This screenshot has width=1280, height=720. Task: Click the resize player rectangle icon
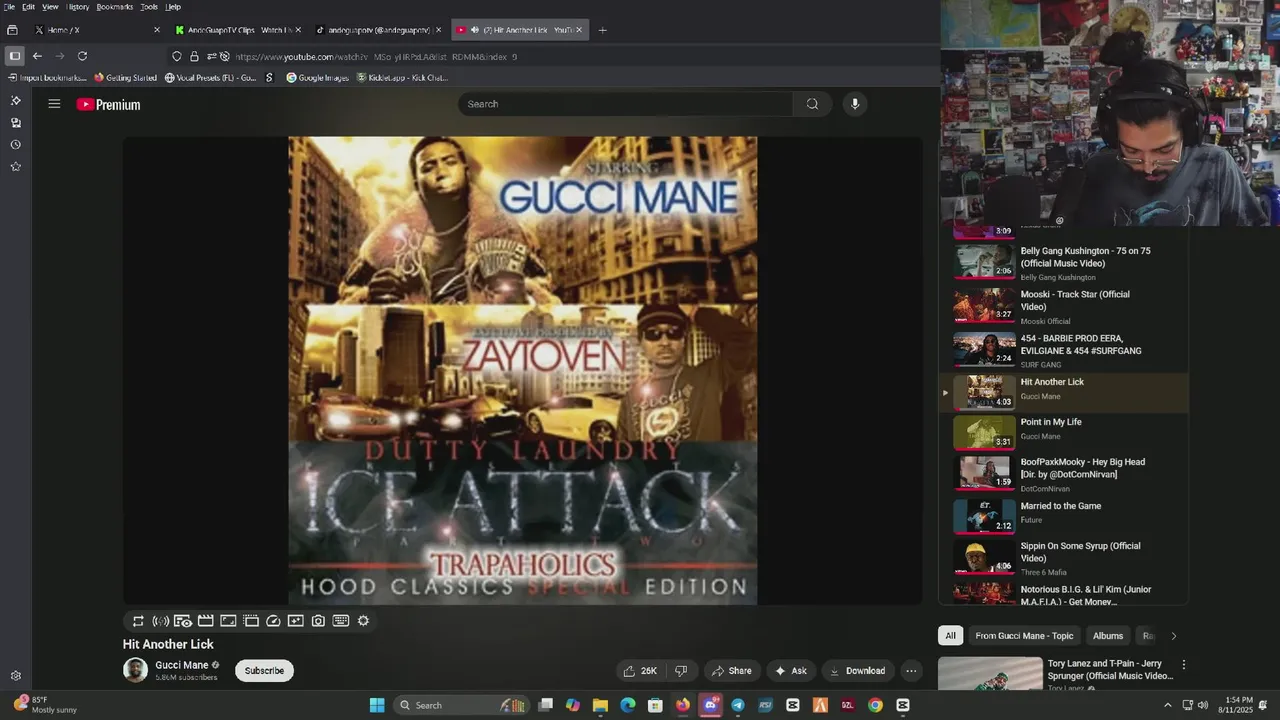(228, 621)
